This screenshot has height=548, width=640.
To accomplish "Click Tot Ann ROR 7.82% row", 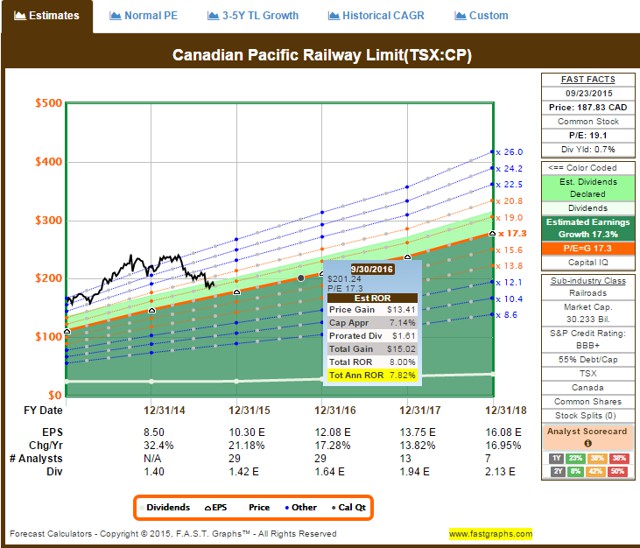I will pos(372,375).
